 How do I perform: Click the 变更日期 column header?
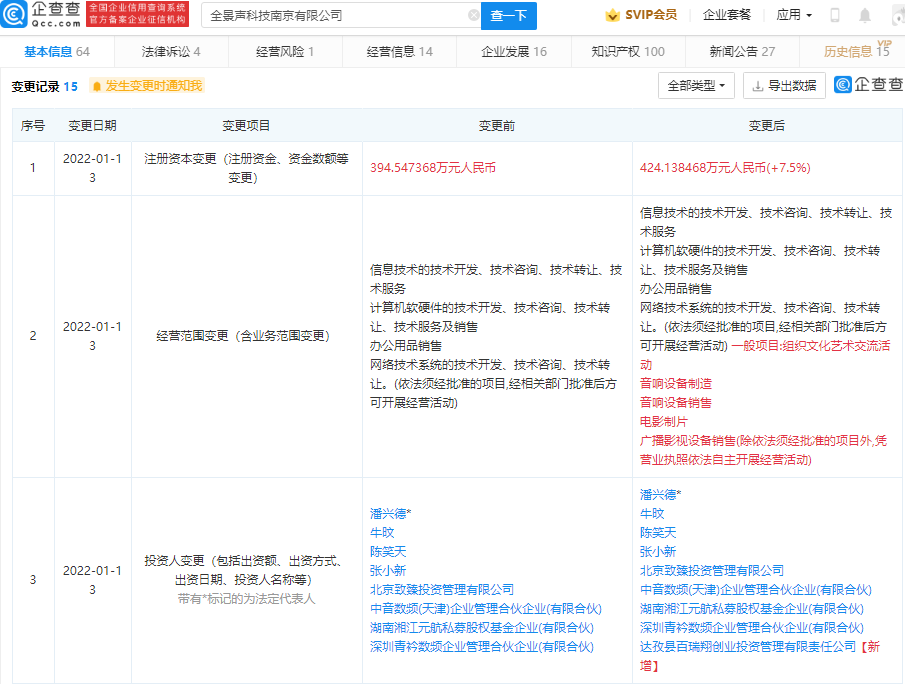[92, 125]
